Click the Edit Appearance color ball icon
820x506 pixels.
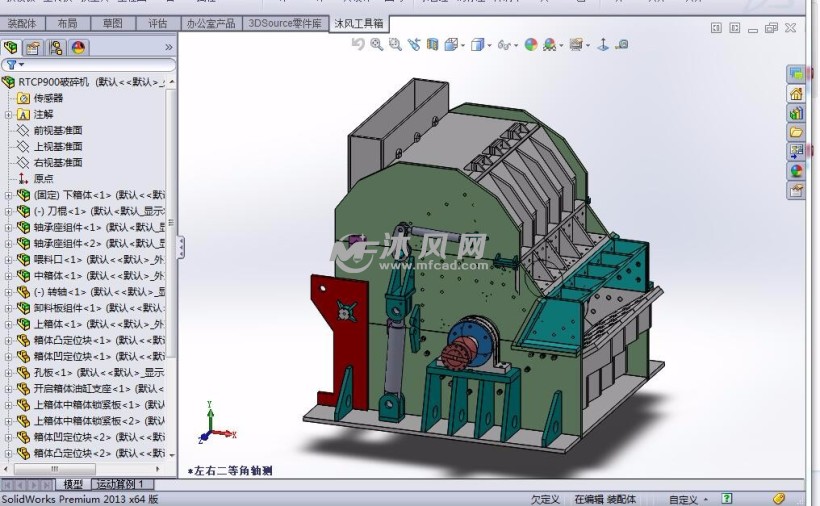coord(531,44)
